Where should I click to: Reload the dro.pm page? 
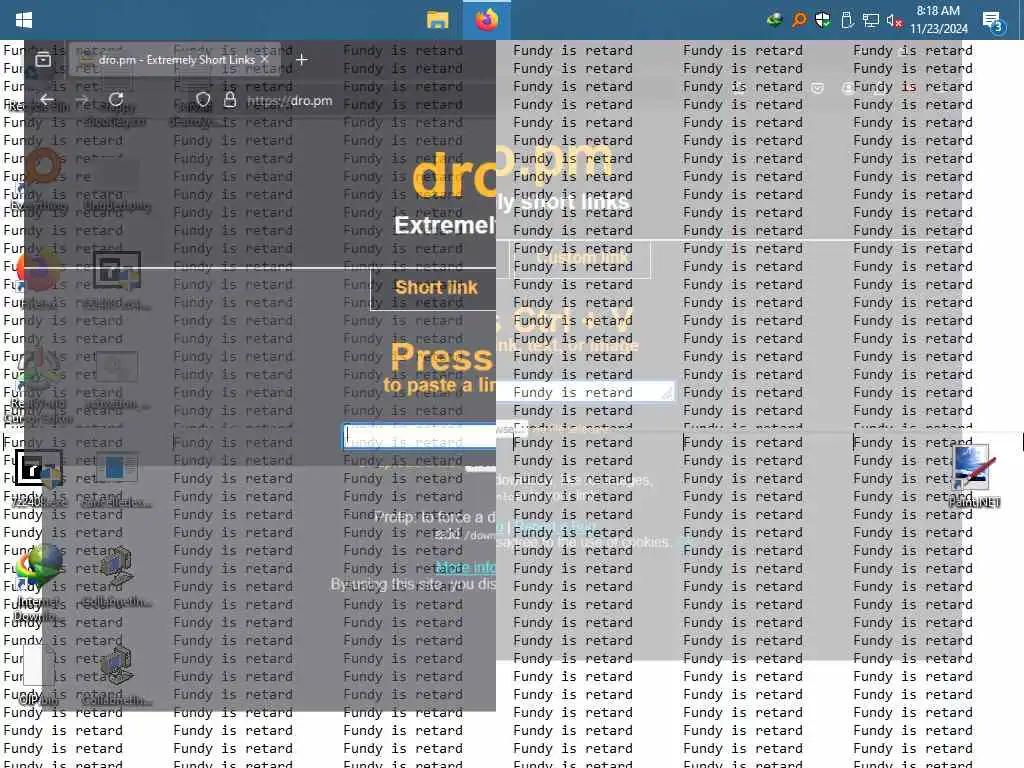116,99
